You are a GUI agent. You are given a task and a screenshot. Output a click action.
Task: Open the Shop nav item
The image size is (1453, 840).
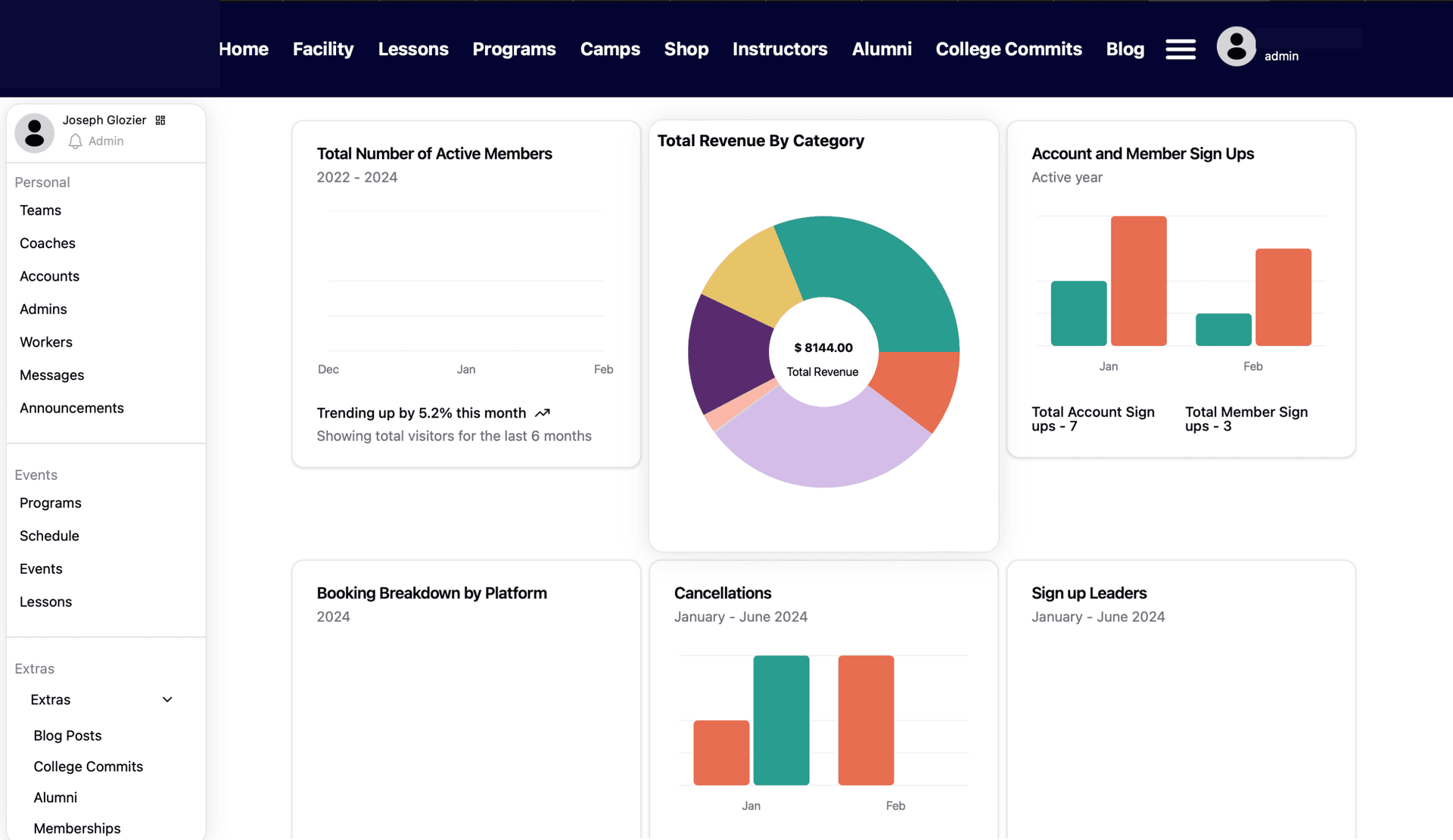tap(686, 49)
